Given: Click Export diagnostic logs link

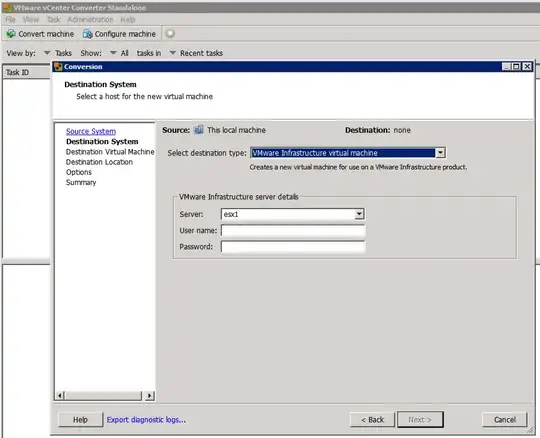Looking at the screenshot, I should pos(146,419).
